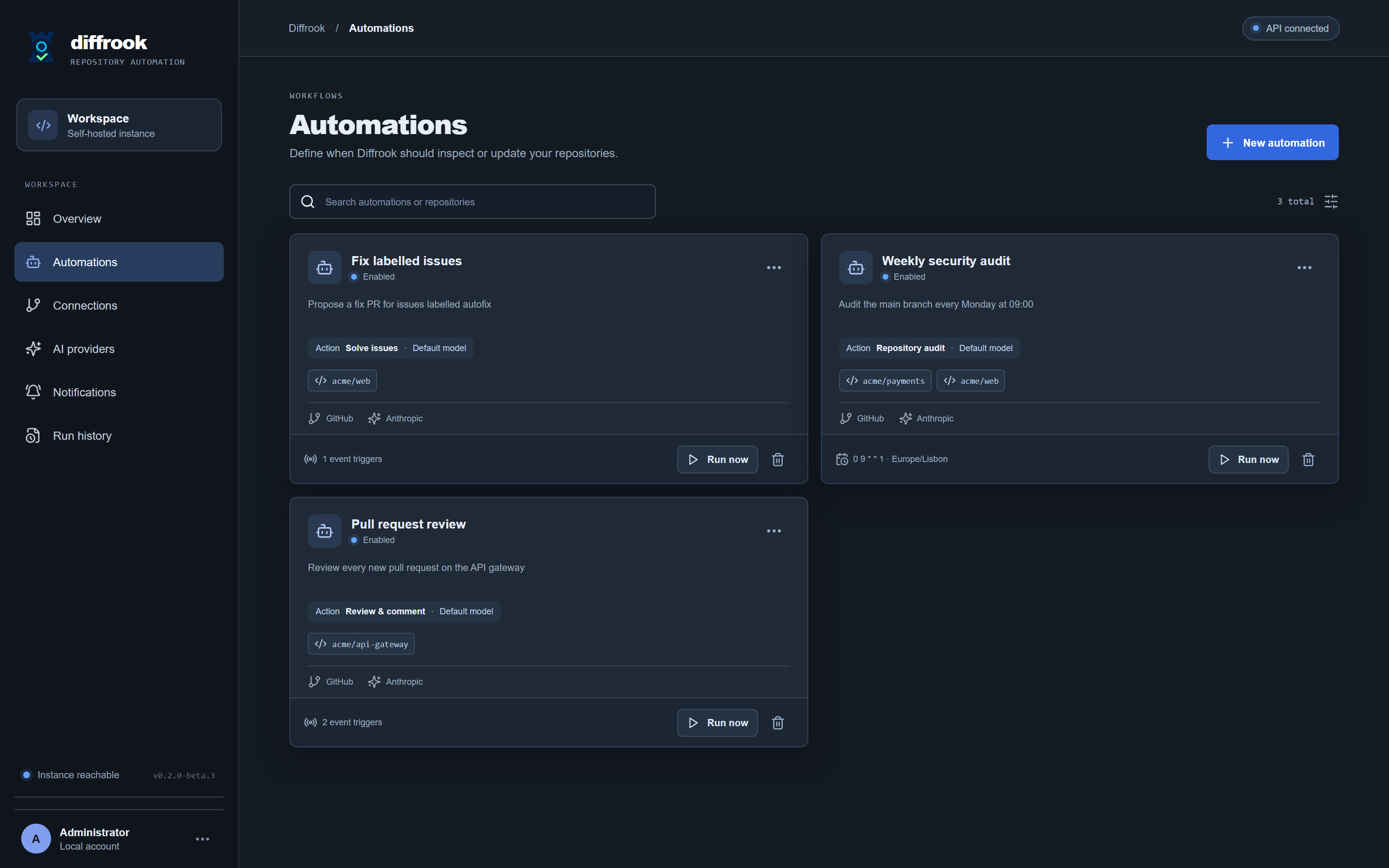This screenshot has height=868, width=1389.
Task: Click the robot icon on Fix labelled issues
Action: pyautogui.click(x=324, y=268)
